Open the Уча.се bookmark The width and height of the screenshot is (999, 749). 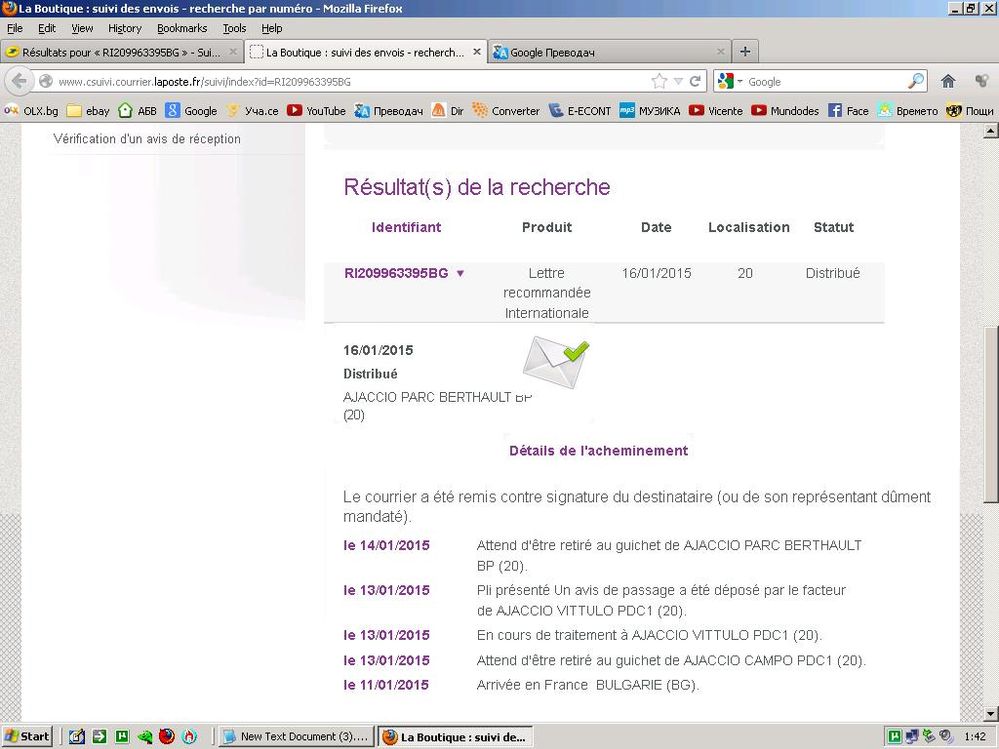pos(252,111)
